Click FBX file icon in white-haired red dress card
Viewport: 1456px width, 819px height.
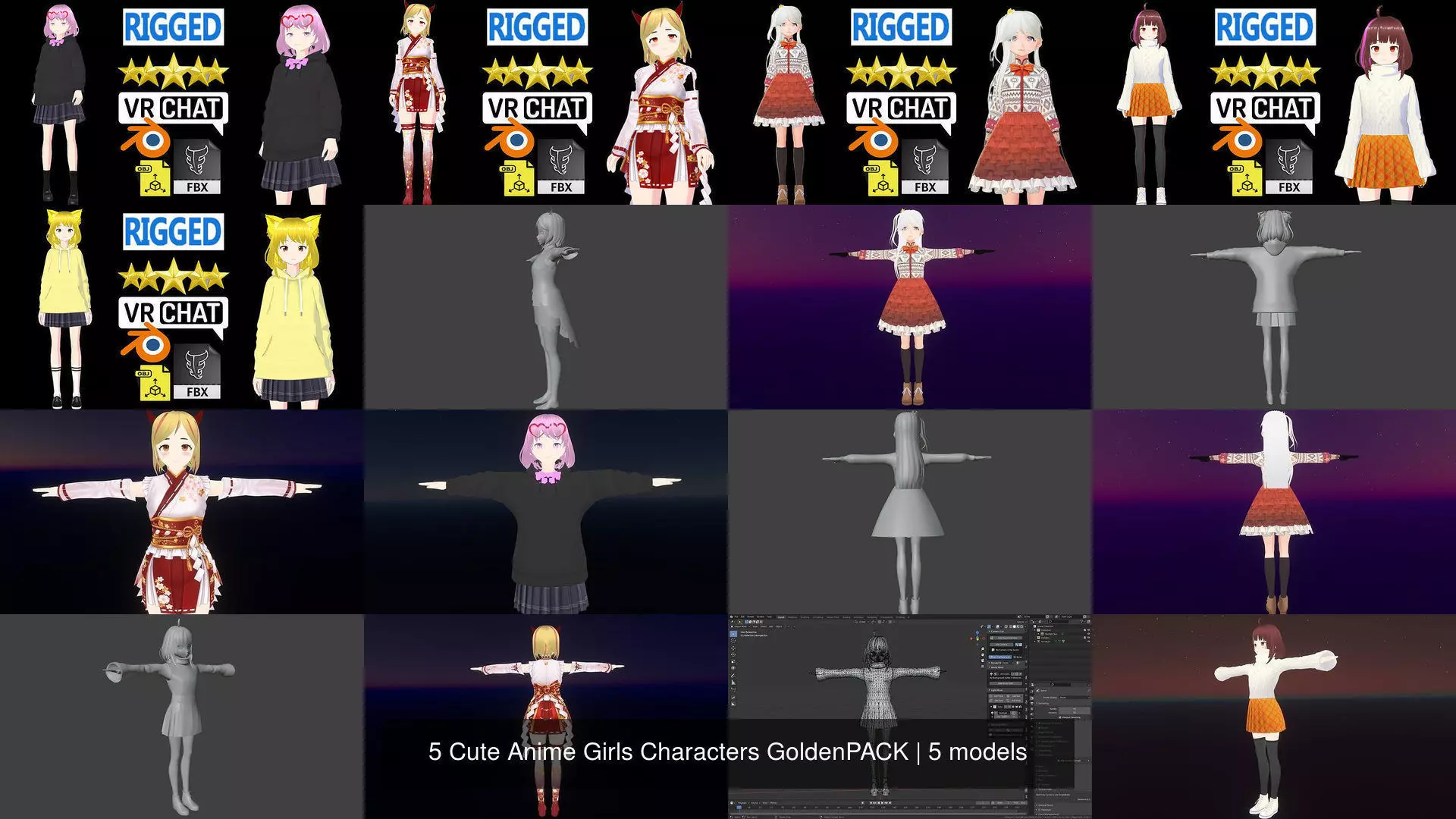[x=924, y=166]
